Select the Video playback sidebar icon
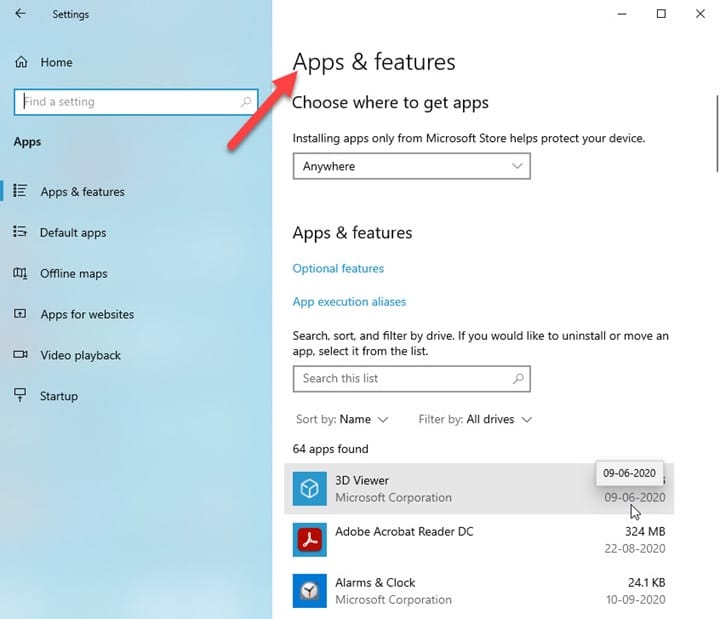Screen dimensions: 720x619 pyautogui.click(x=20, y=355)
